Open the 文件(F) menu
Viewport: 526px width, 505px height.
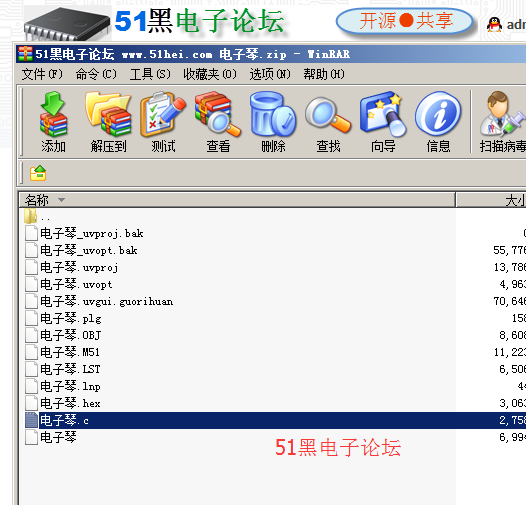click(42, 74)
